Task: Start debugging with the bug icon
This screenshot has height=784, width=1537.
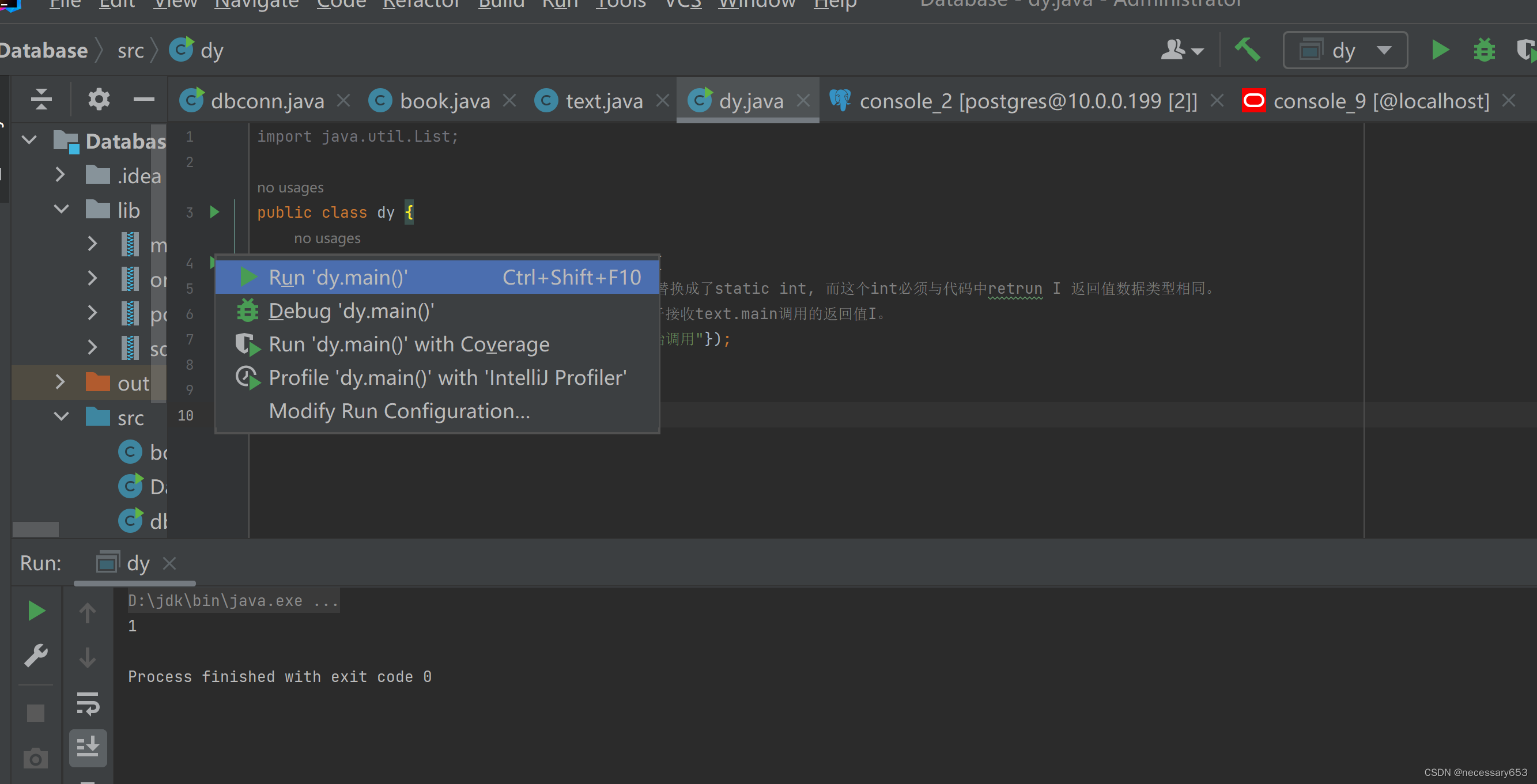Action: [1484, 50]
